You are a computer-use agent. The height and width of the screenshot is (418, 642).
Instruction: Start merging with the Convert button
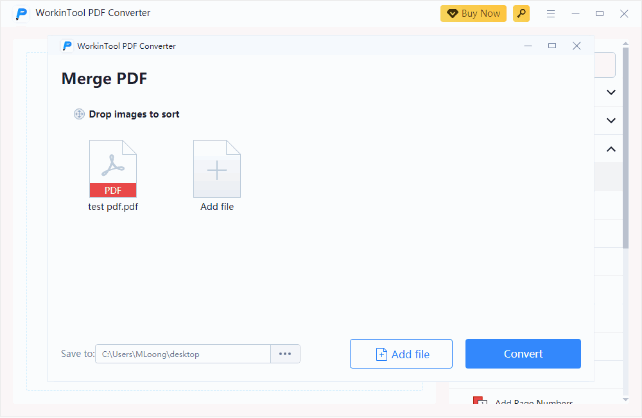point(523,354)
